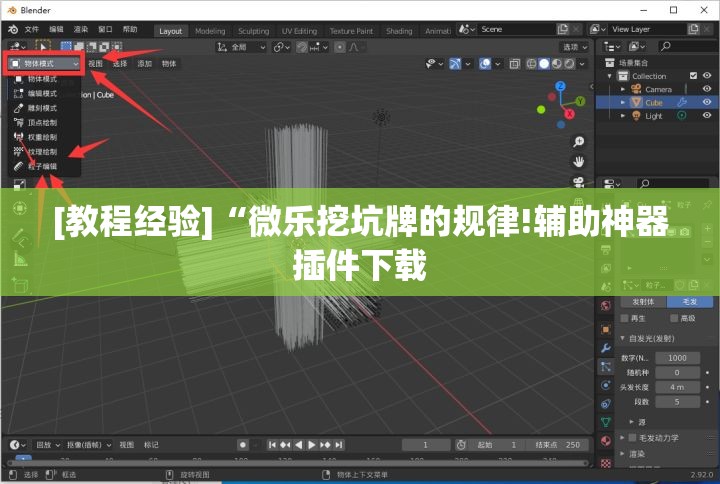Click the zoom magnifier icon in viewport

pyautogui.click(x=579, y=141)
